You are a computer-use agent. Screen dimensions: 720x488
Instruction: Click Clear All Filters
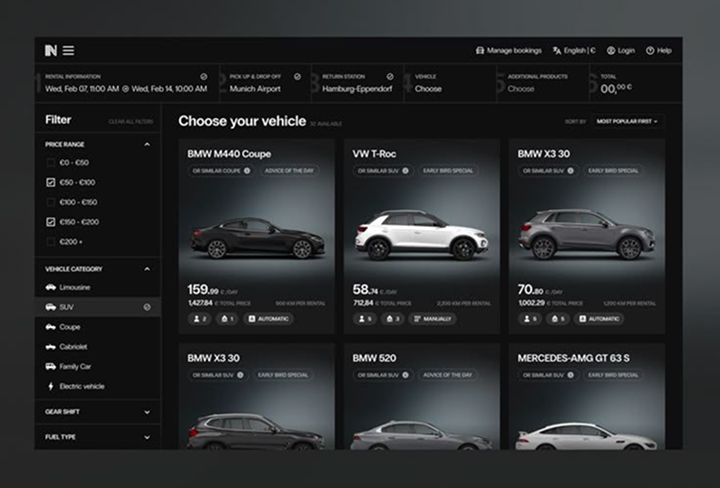[x=131, y=122]
